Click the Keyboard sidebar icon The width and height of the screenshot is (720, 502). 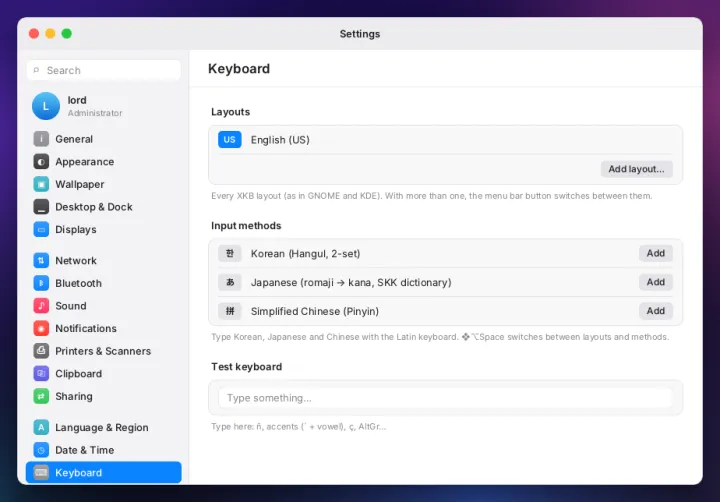point(41,472)
